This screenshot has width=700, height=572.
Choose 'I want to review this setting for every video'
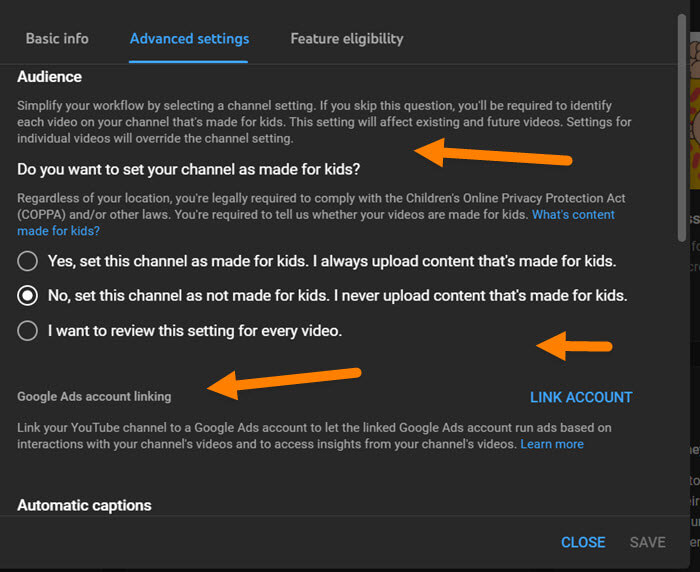[27, 331]
